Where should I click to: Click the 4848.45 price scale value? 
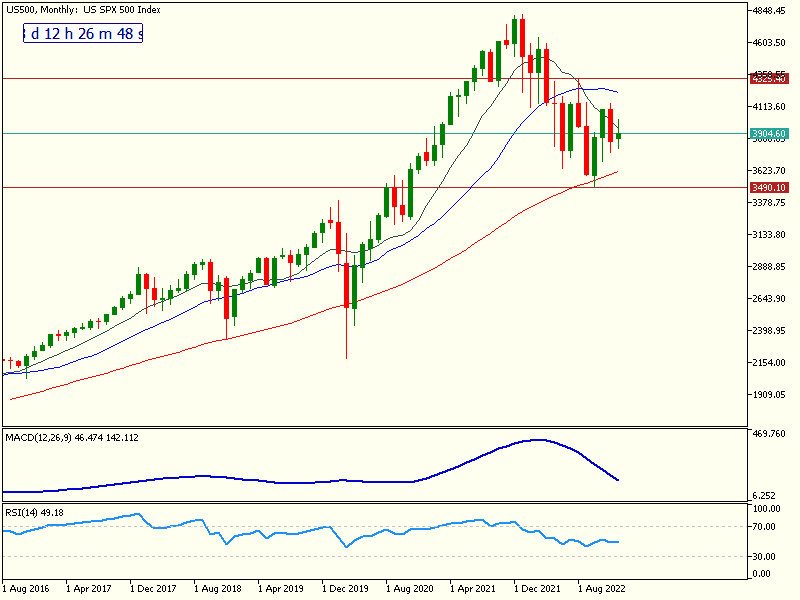click(x=772, y=11)
